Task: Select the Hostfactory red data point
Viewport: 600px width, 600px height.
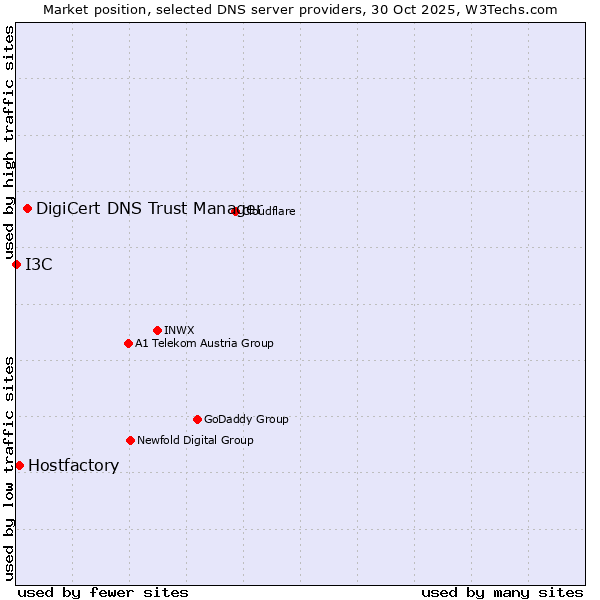Action: (x=19, y=465)
